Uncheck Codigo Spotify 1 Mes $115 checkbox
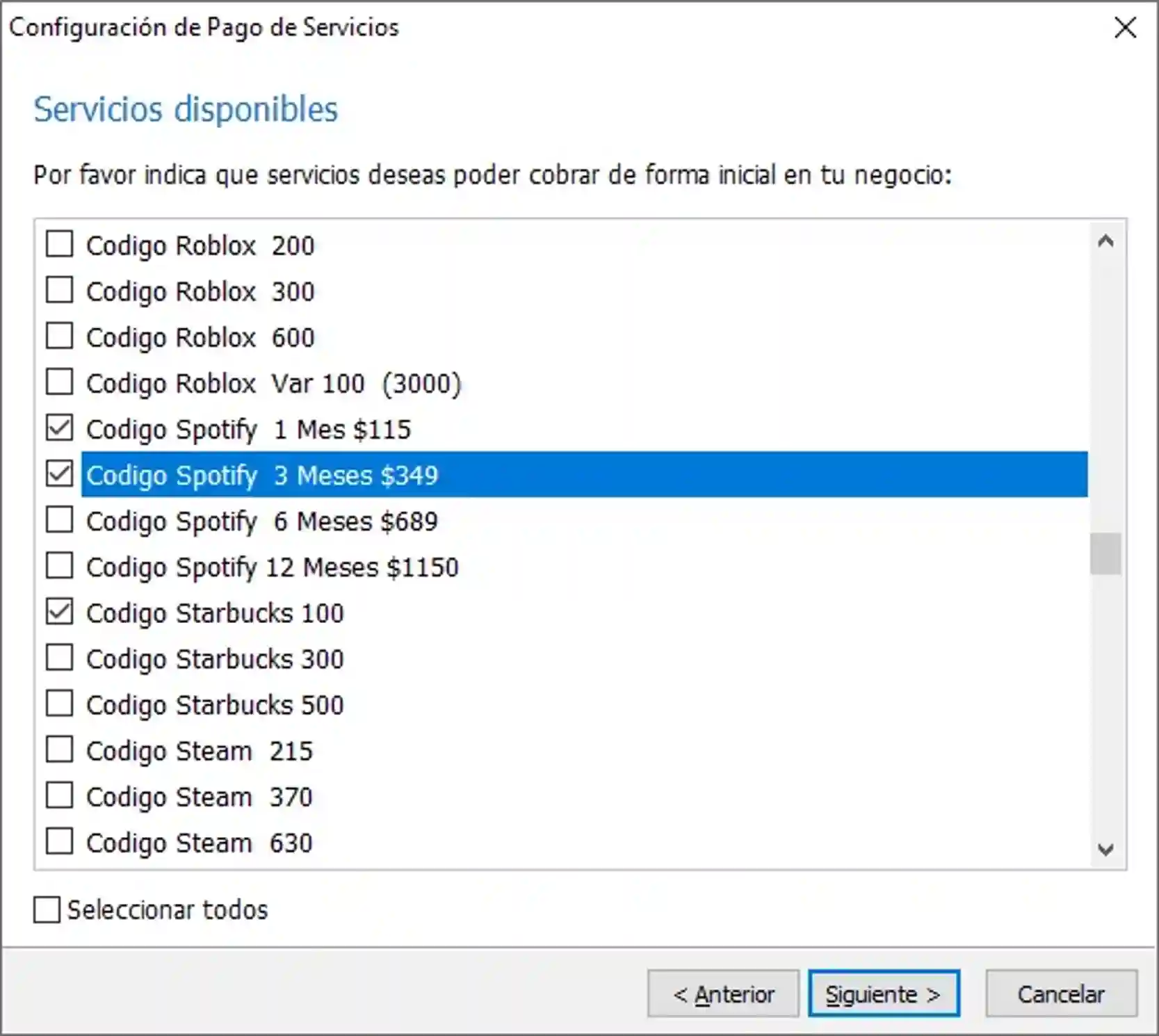Screen dimensions: 1159x1036 tap(59, 428)
